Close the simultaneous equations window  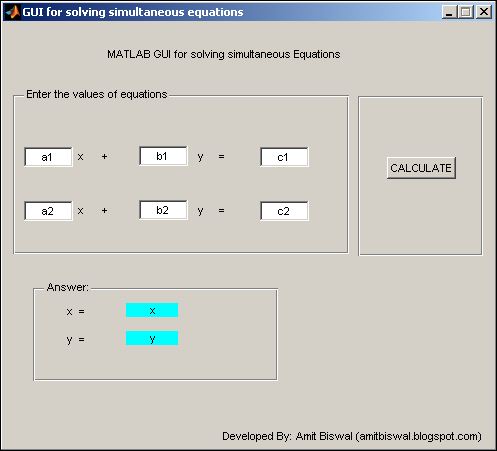484,12
